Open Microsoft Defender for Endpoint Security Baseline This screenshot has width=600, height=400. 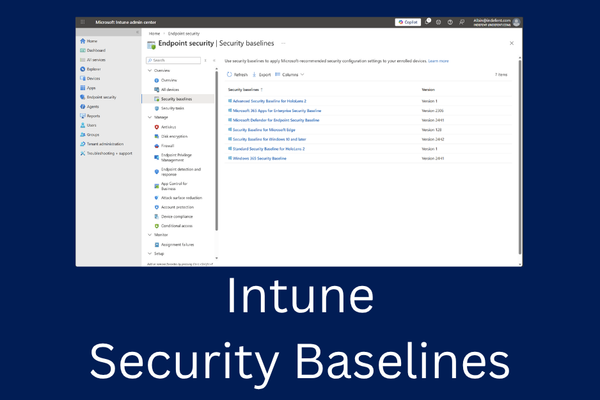[x=274, y=120]
